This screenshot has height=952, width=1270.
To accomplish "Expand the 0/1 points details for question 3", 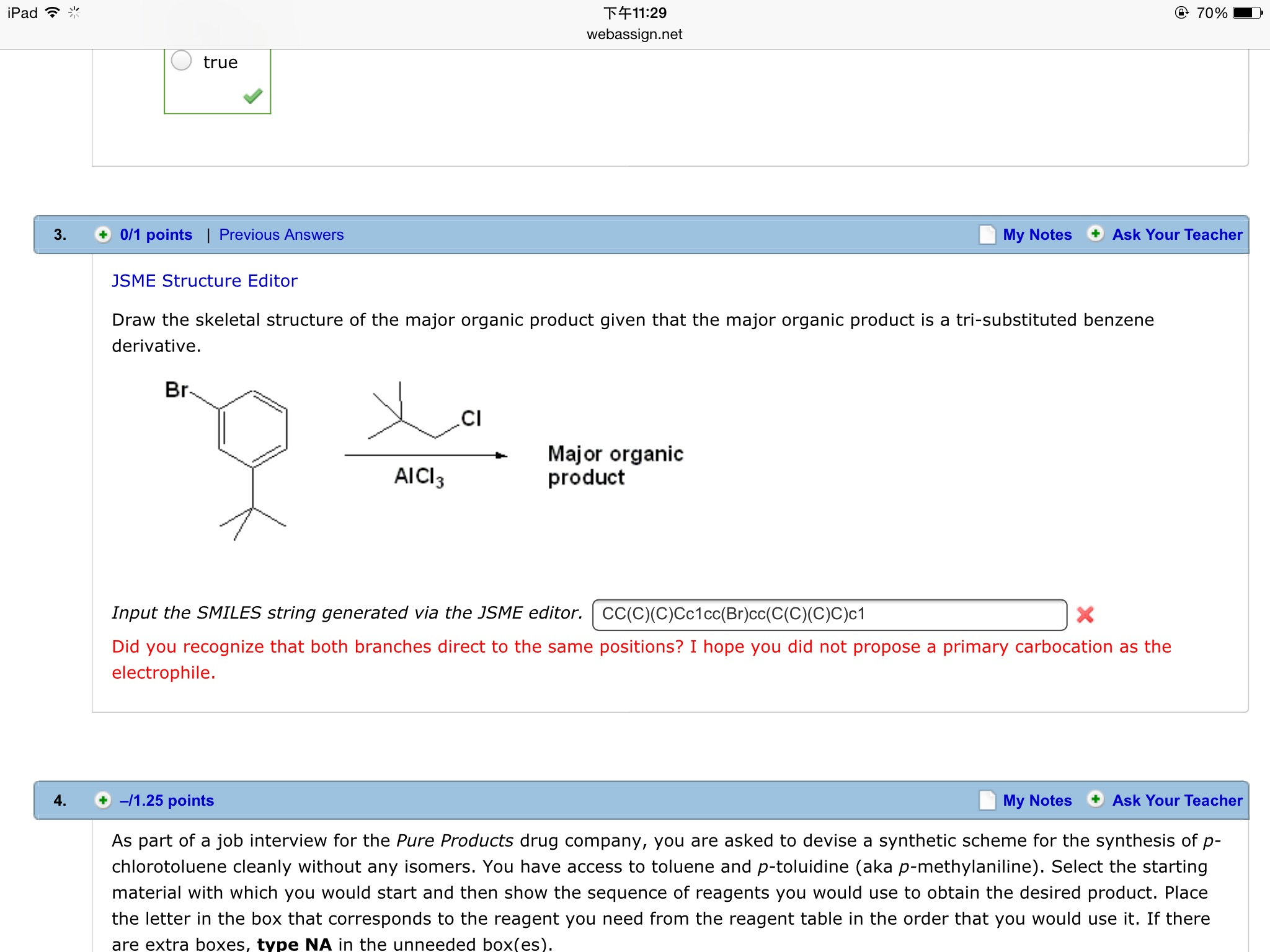I will [x=156, y=235].
